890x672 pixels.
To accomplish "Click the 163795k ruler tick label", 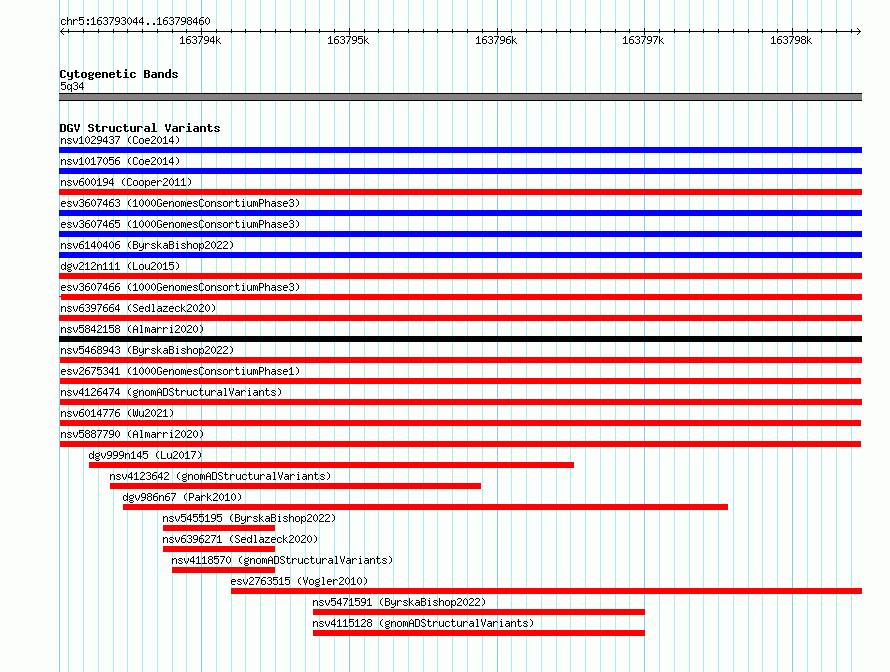I will [348, 40].
